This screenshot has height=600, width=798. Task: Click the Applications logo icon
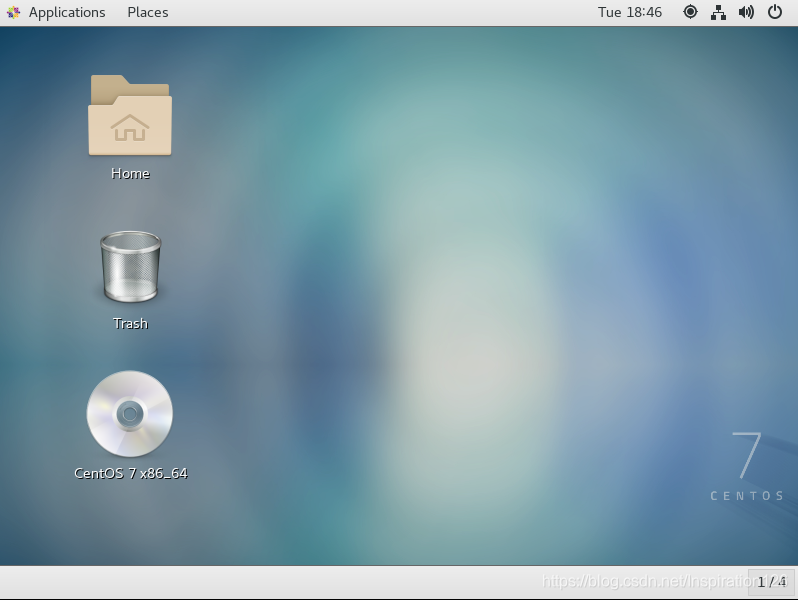(x=14, y=12)
